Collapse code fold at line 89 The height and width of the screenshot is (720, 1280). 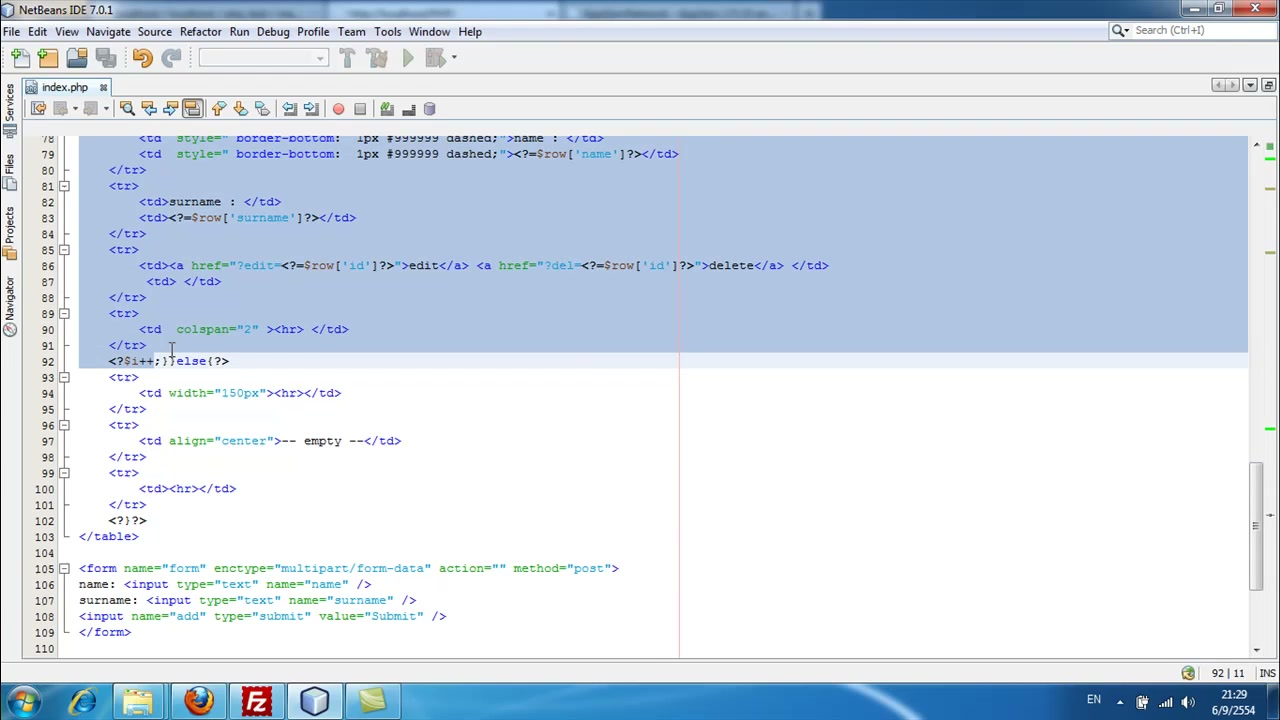click(x=64, y=314)
